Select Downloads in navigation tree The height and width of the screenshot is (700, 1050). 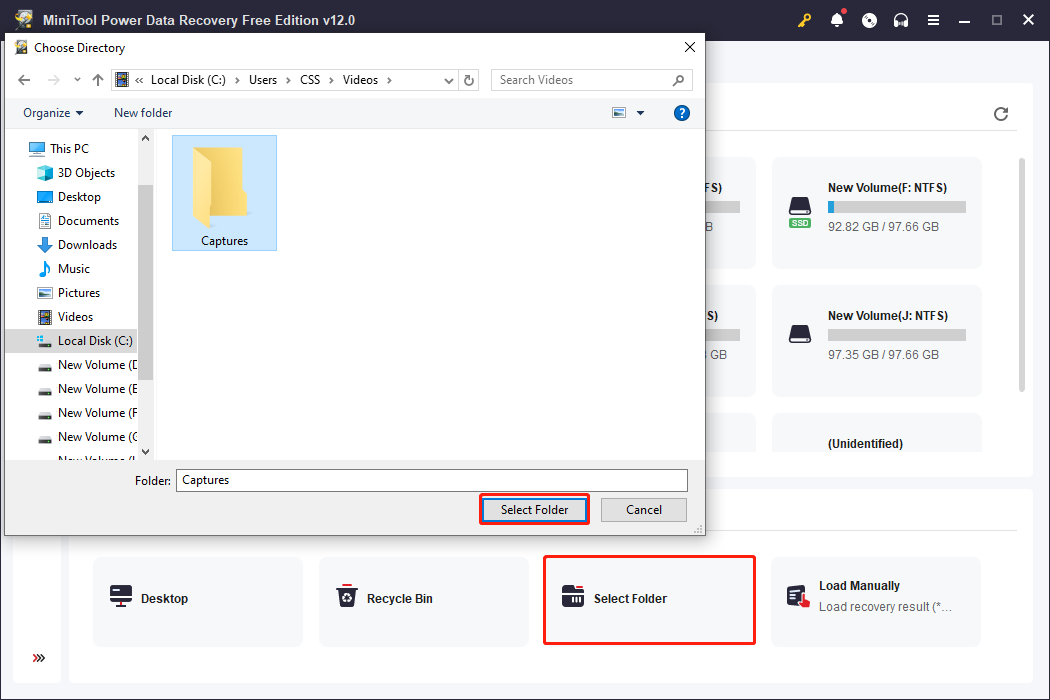(x=77, y=245)
